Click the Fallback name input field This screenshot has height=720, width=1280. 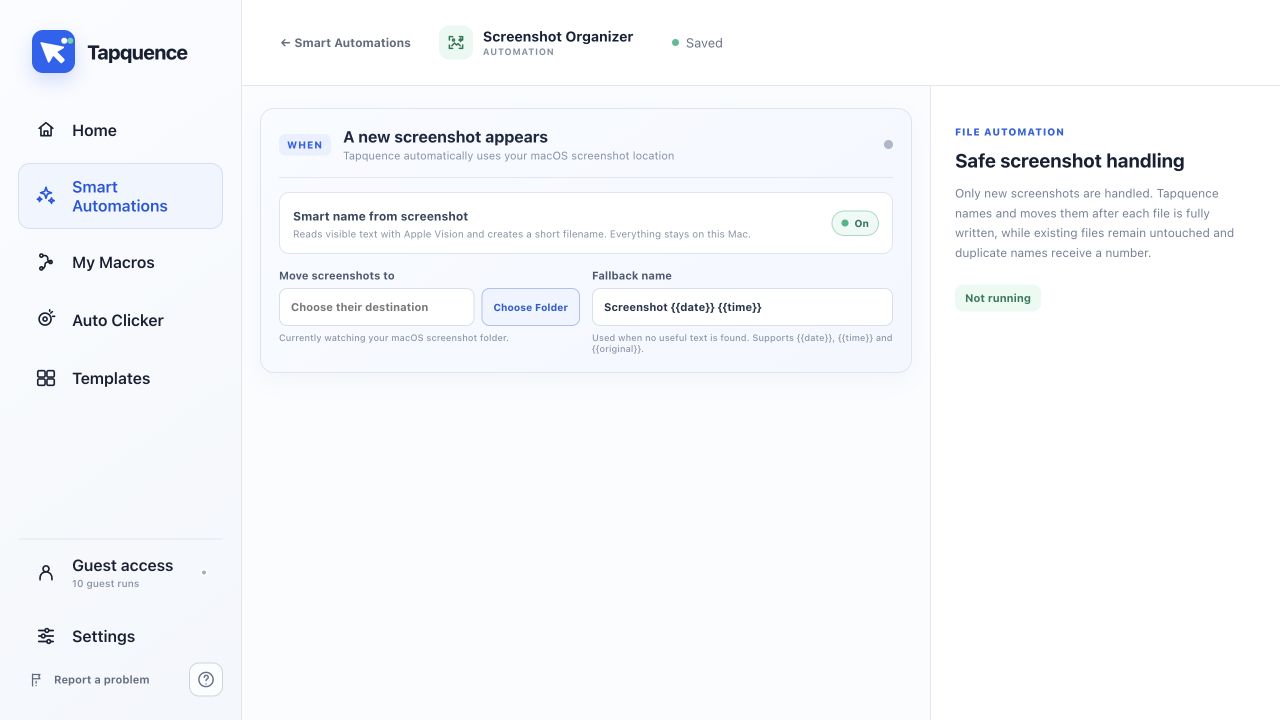[742, 307]
